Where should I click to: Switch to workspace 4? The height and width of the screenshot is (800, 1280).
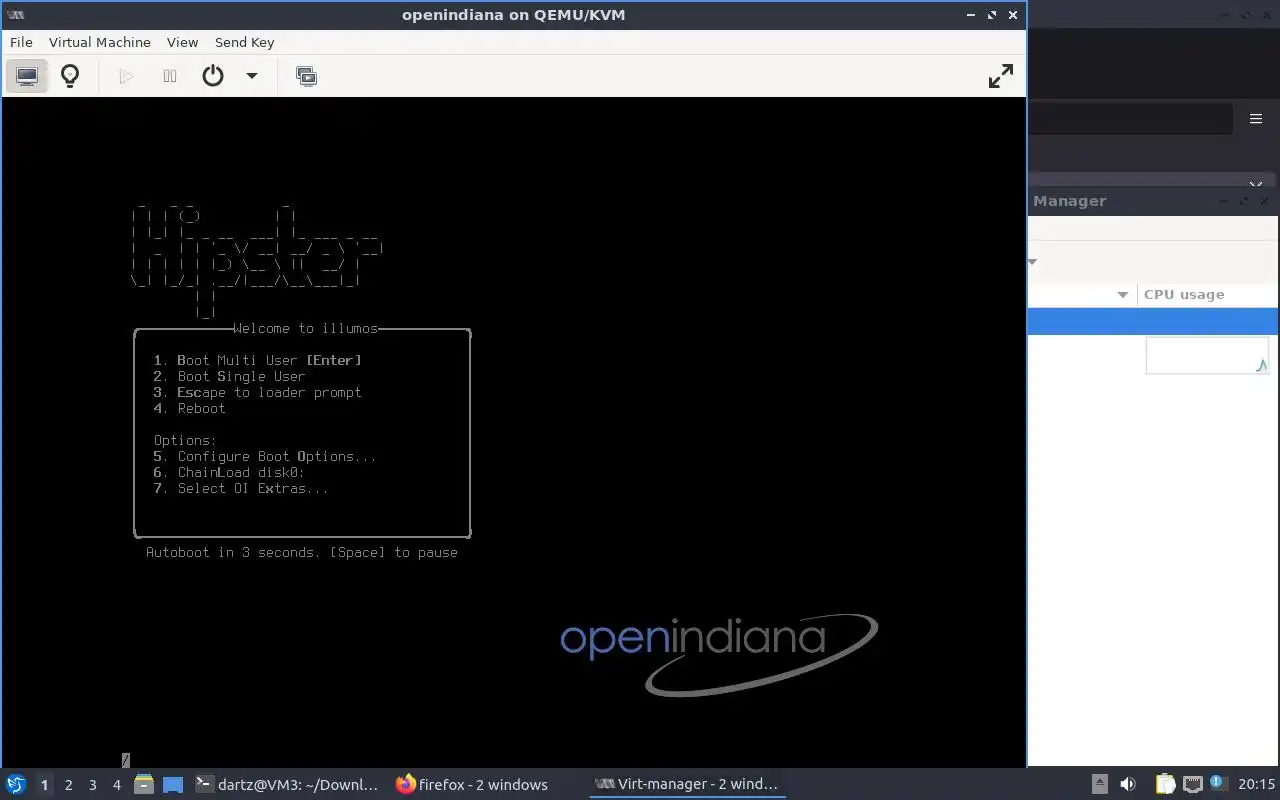(x=116, y=785)
